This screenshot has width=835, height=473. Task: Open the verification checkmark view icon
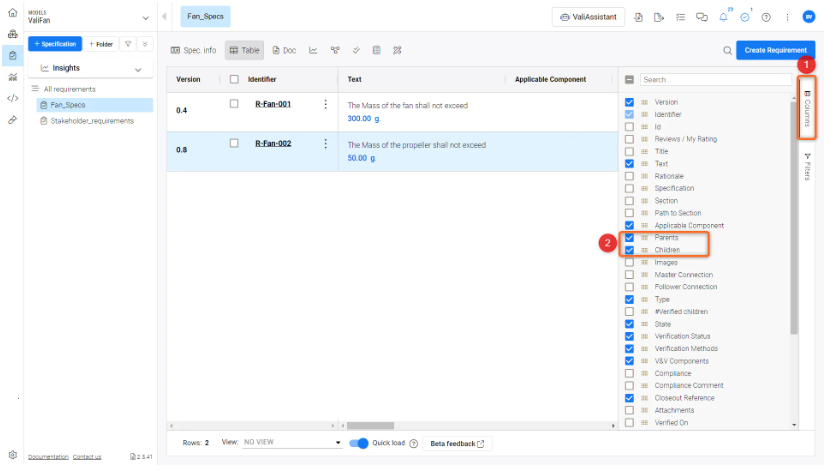[356, 50]
